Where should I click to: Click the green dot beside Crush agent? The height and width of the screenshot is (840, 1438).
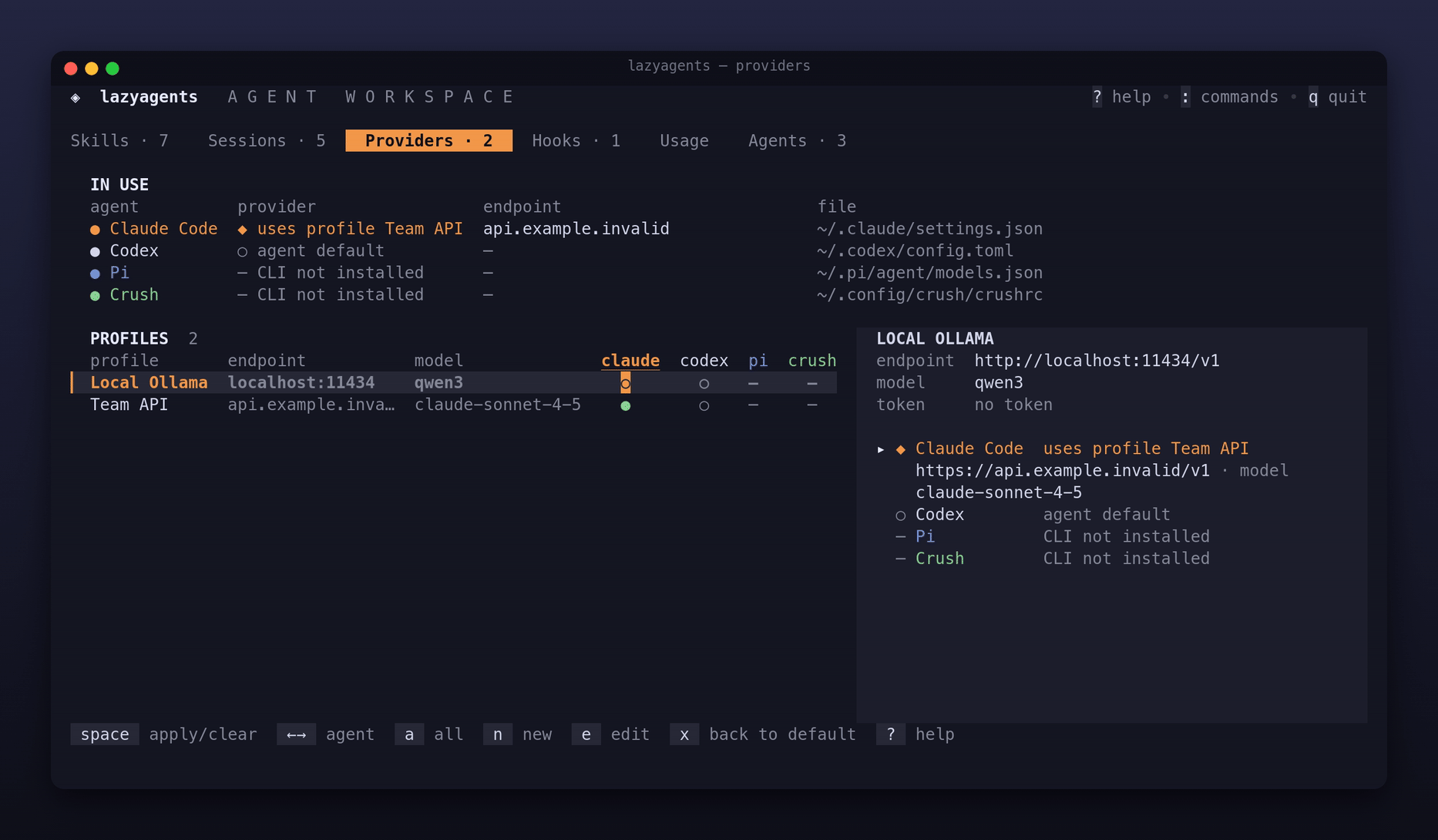click(x=95, y=296)
